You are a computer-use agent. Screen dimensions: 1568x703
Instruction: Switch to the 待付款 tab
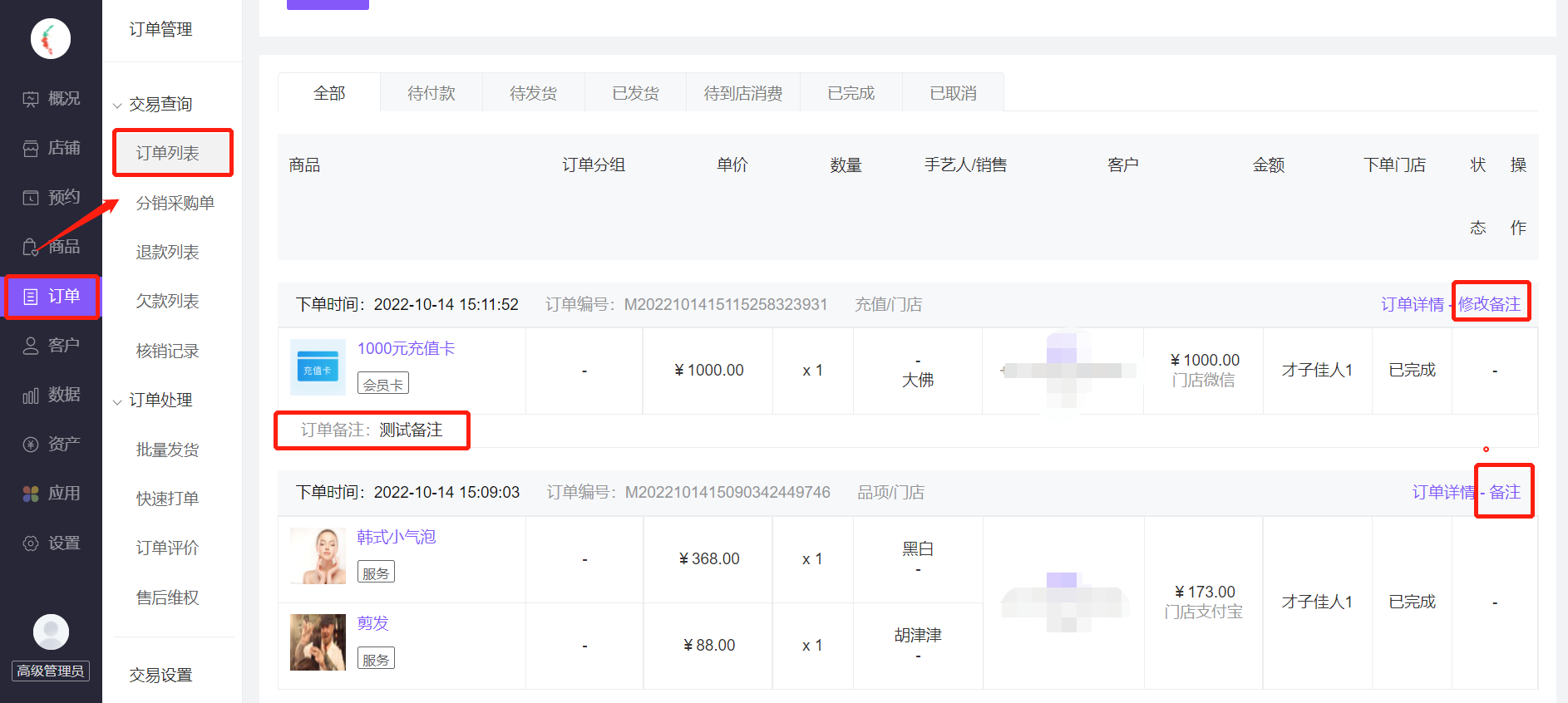coord(431,93)
